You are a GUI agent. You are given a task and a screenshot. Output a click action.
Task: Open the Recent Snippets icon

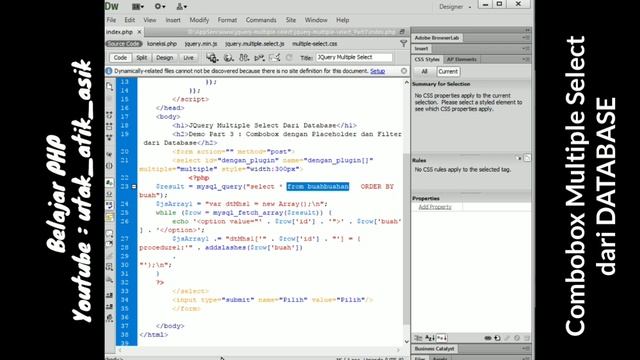(109, 267)
